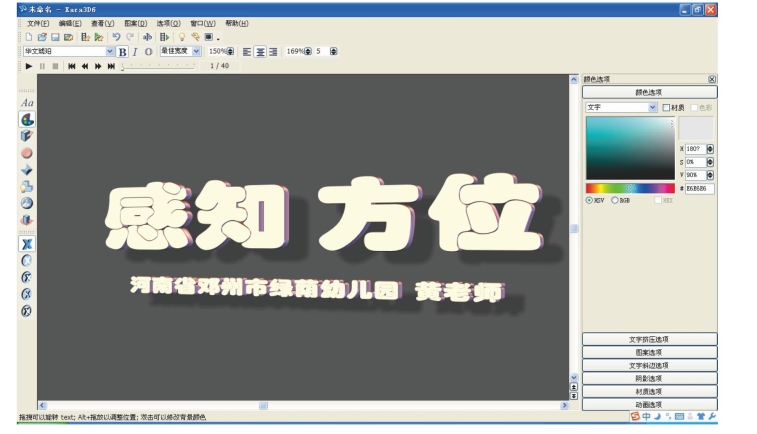This screenshot has width=757, height=434.
Task: Pick a color in the saturation gradient square
Action: point(630,148)
